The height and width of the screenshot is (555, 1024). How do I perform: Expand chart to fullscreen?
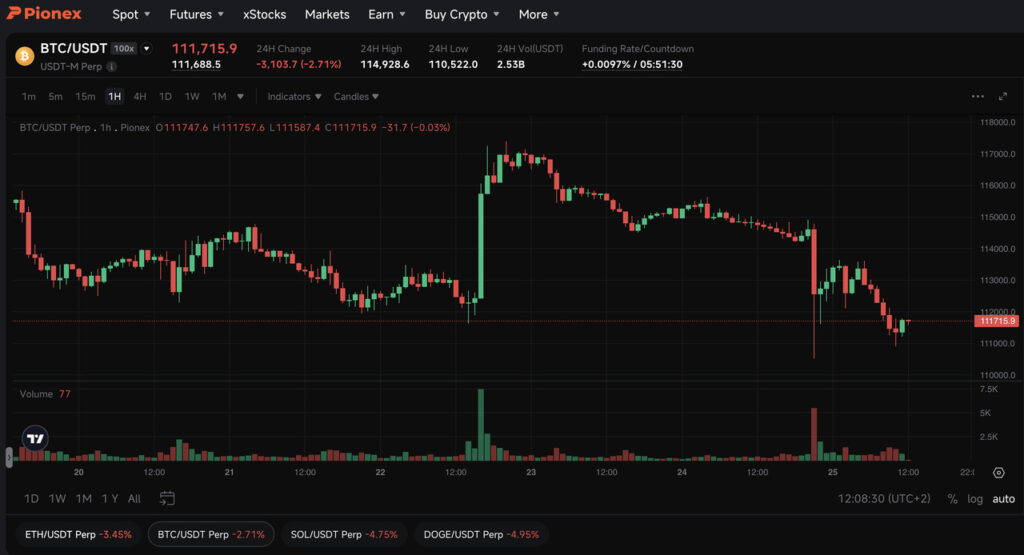coord(1003,97)
